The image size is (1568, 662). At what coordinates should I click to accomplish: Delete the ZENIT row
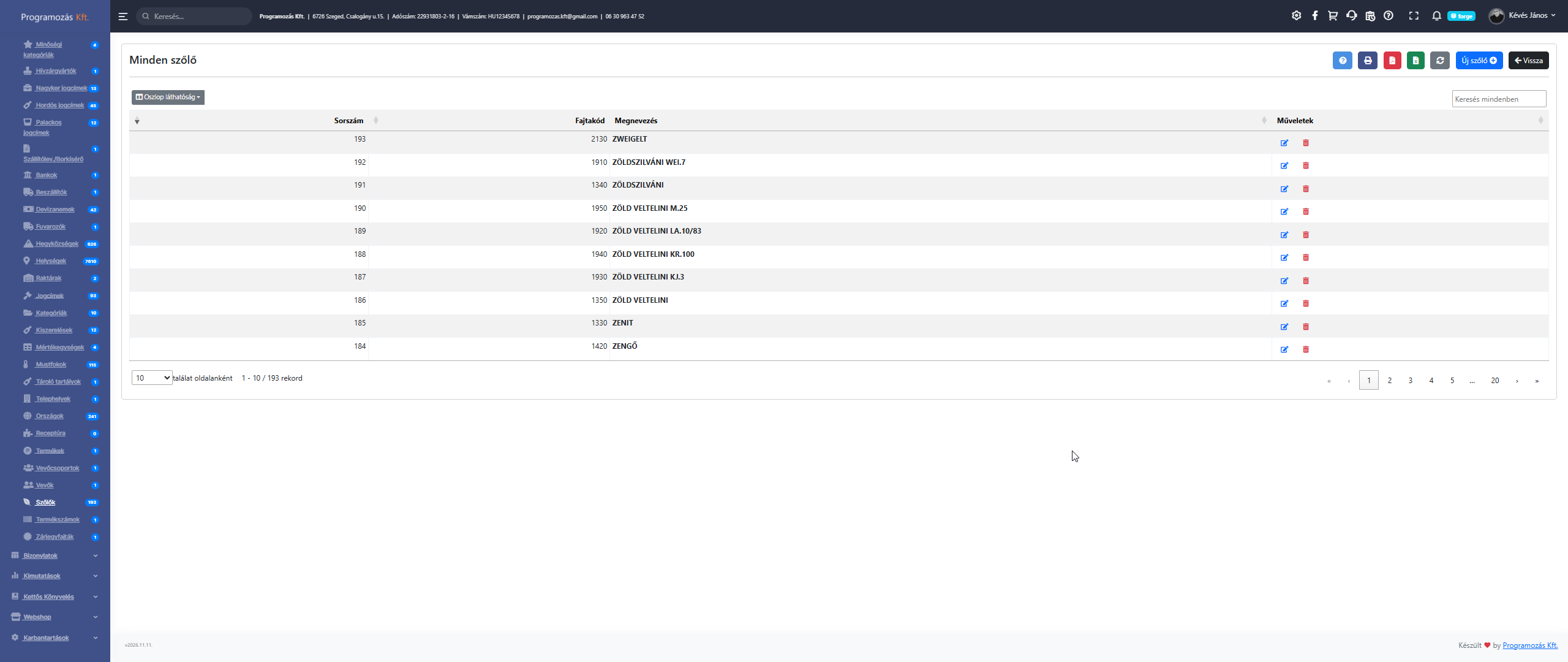(1305, 327)
